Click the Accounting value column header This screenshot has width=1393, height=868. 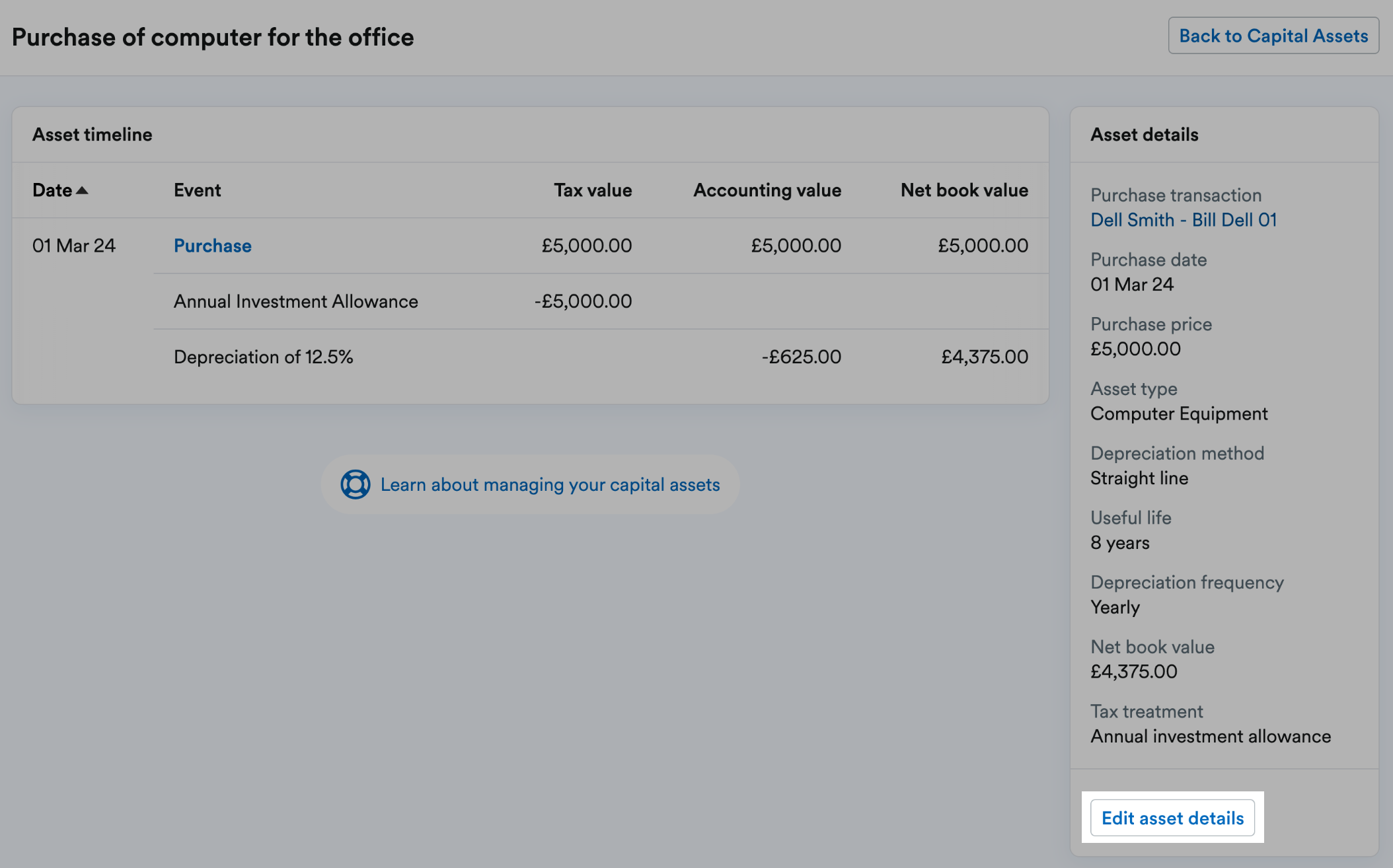767,190
